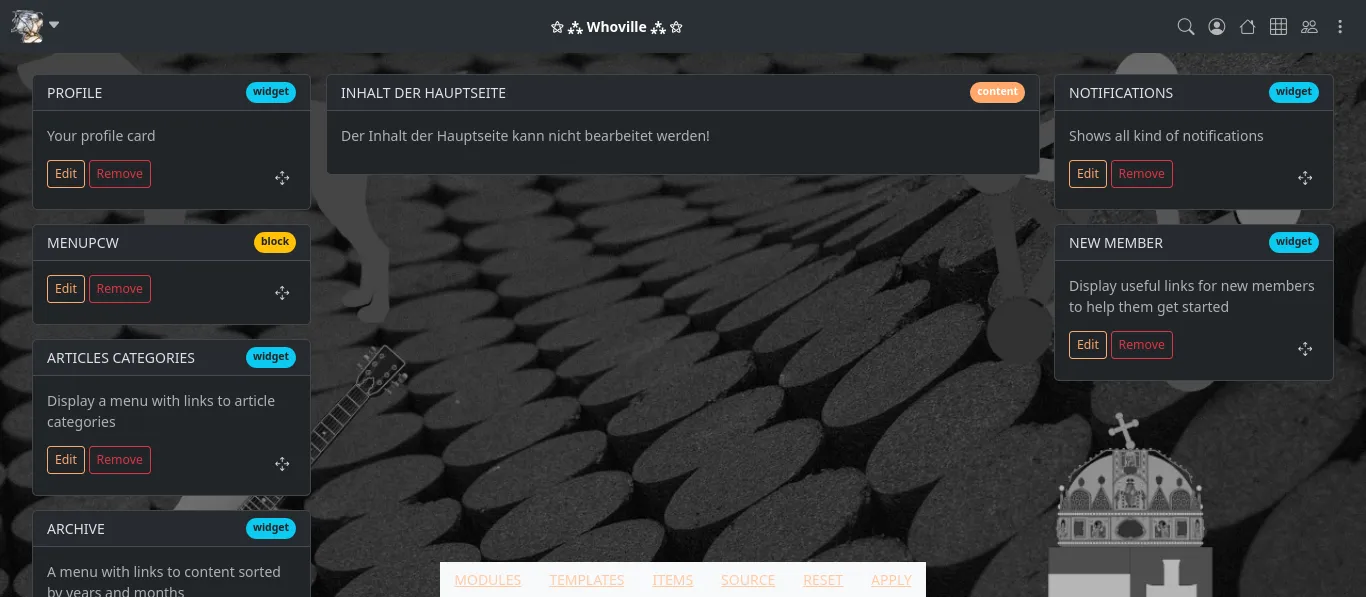Open the Modules editor menu

pyautogui.click(x=488, y=580)
